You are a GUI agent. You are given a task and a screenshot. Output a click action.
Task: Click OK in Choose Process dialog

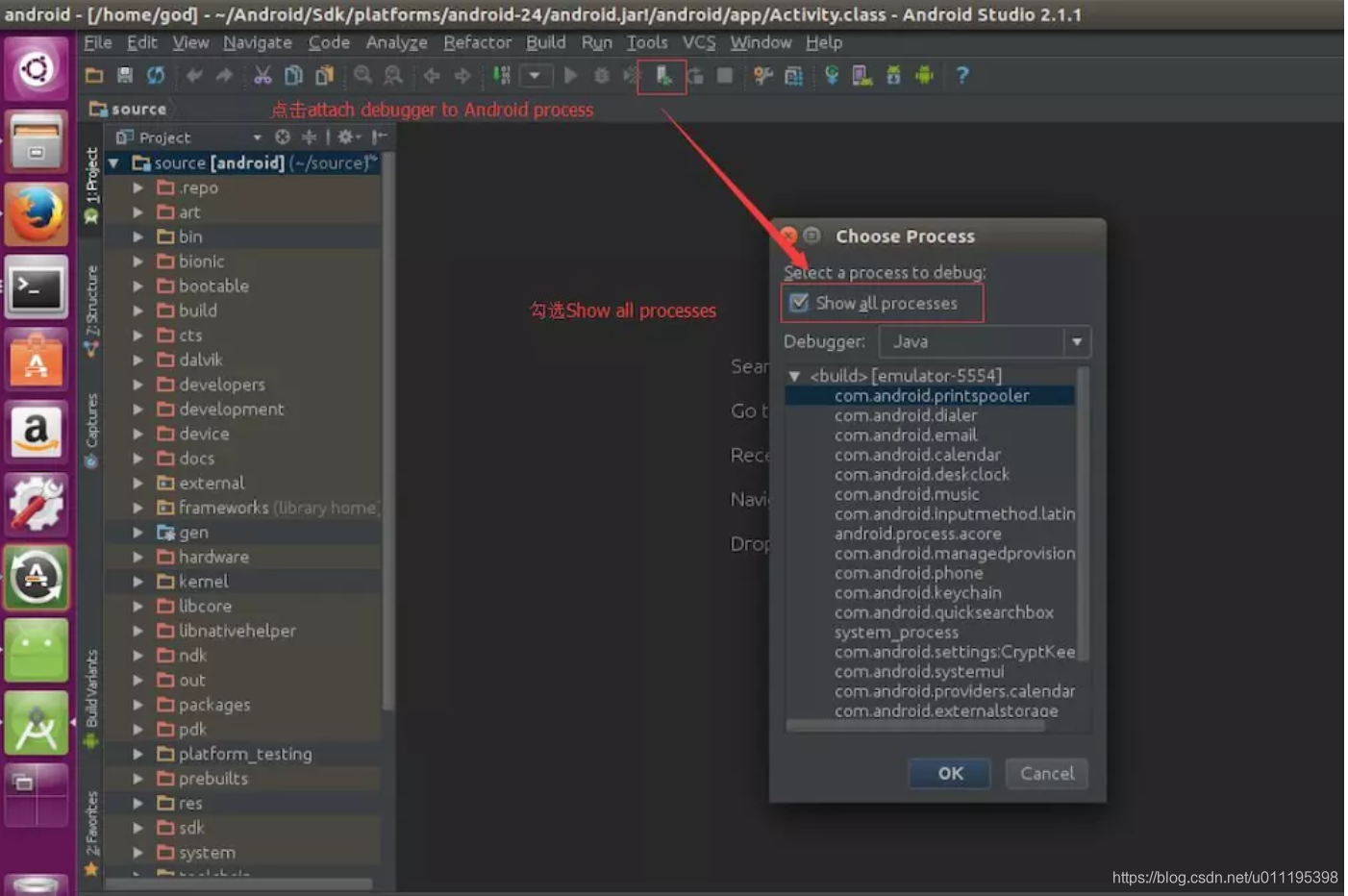pos(950,773)
